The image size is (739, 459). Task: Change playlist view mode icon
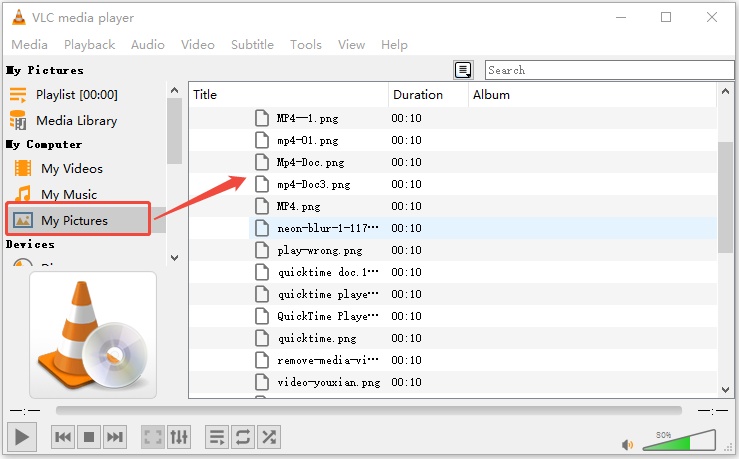(463, 70)
